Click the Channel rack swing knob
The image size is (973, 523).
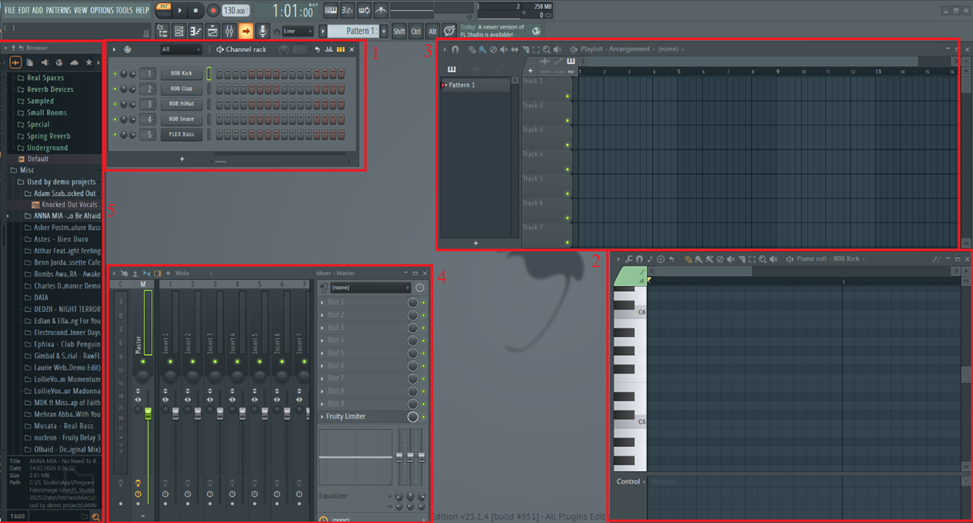(284, 50)
